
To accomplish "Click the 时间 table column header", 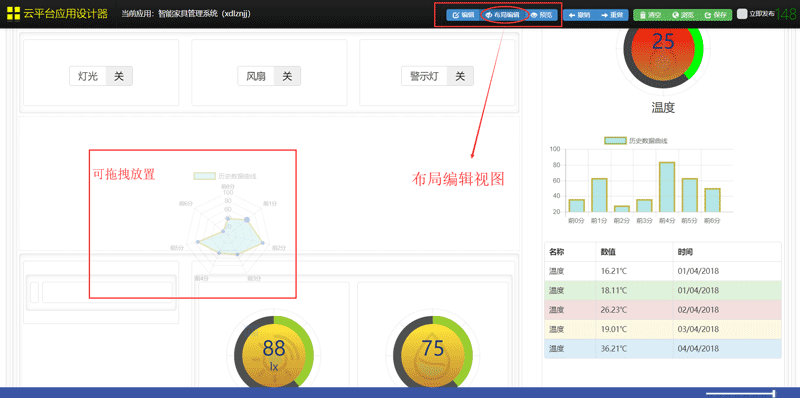I will 685,252.
